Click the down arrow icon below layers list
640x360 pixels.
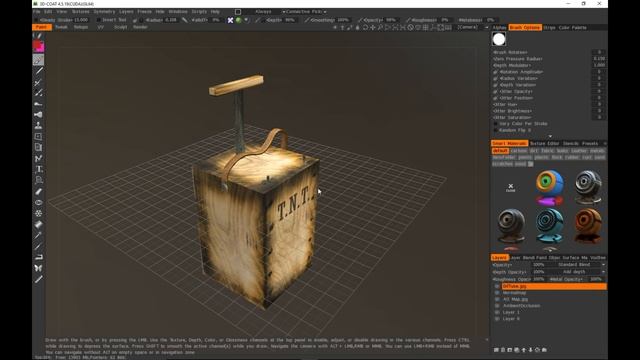(x=531, y=350)
